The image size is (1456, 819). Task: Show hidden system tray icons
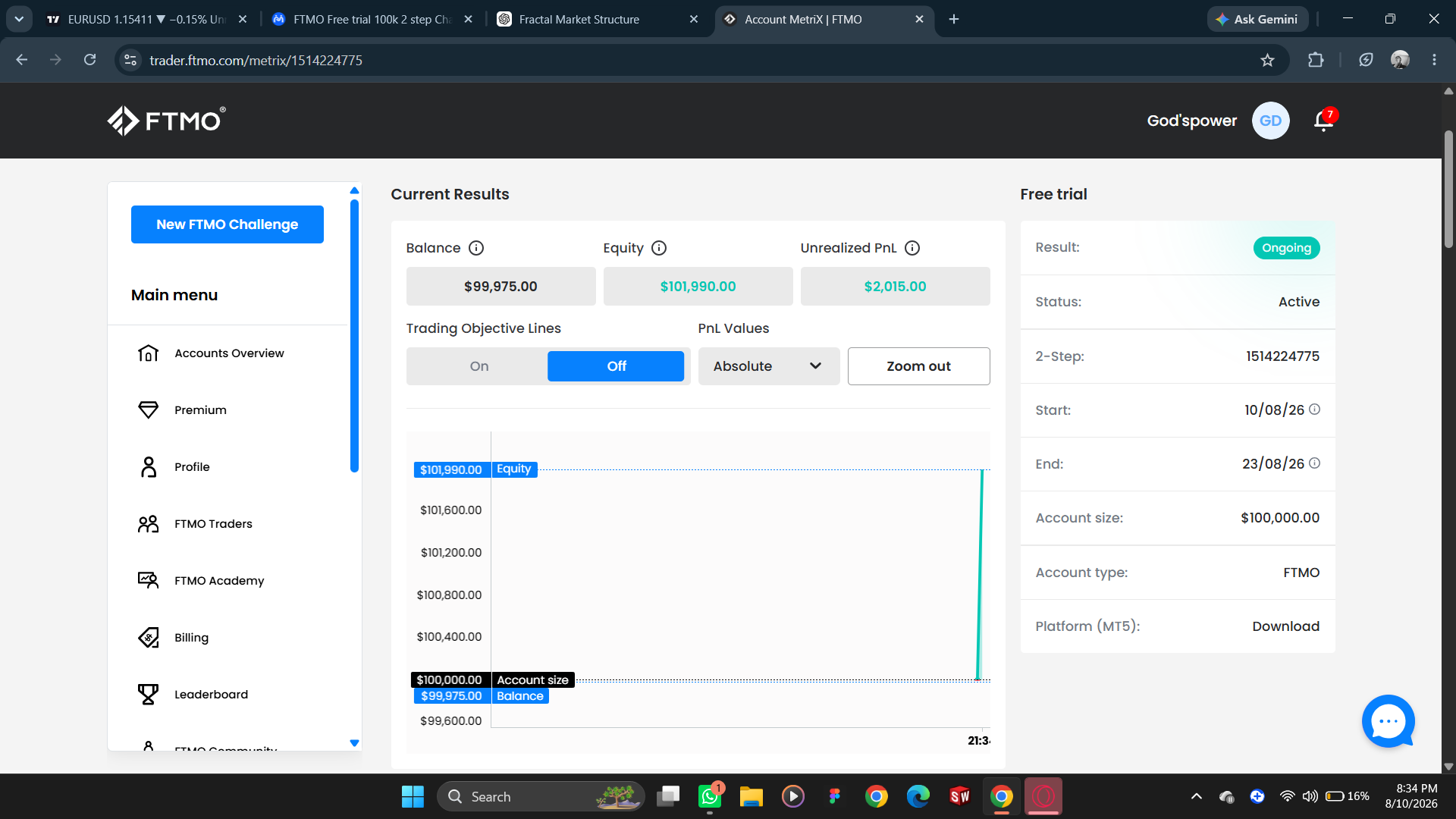pos(1196,796)
